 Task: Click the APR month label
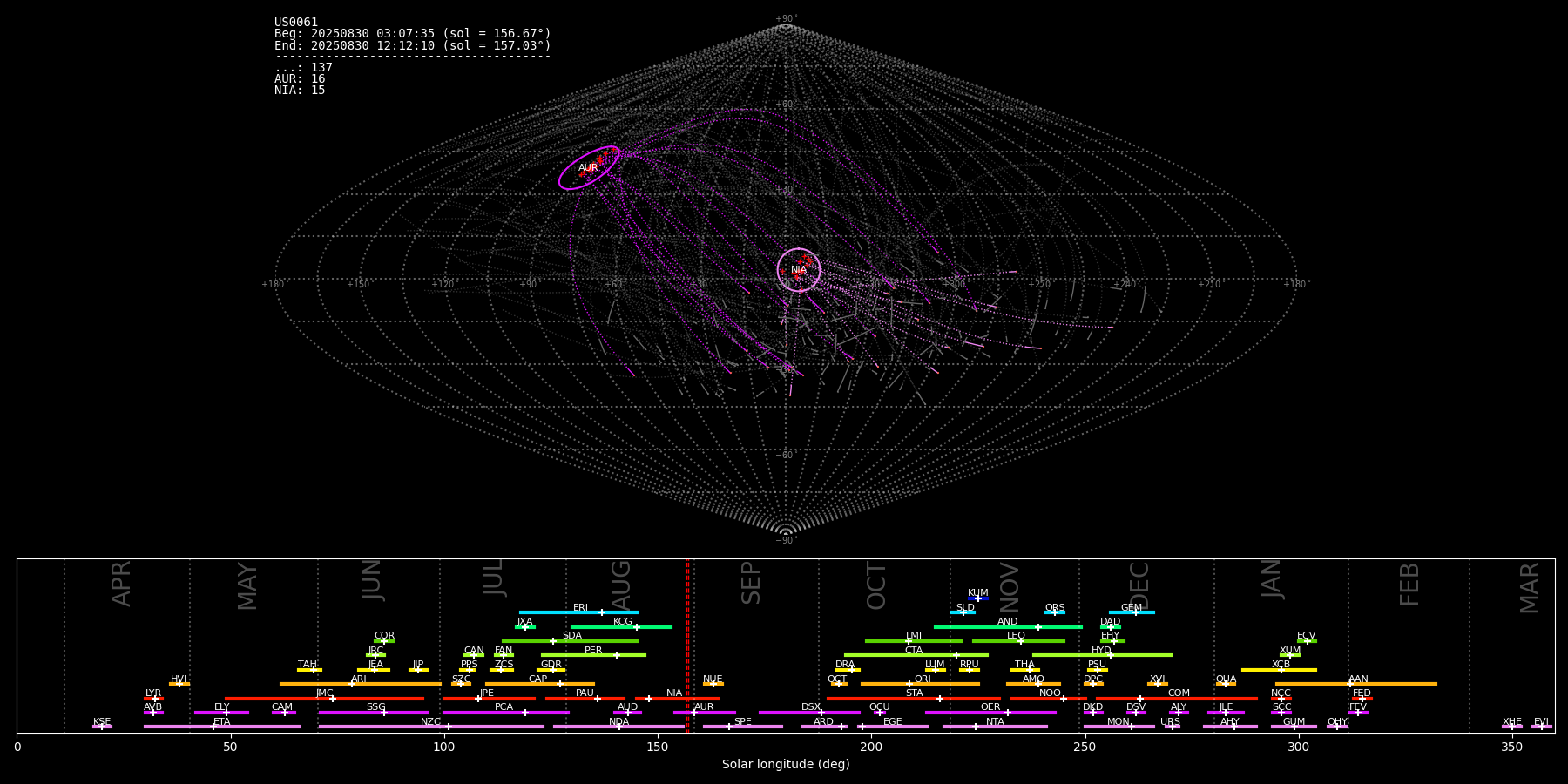[121, 584]
